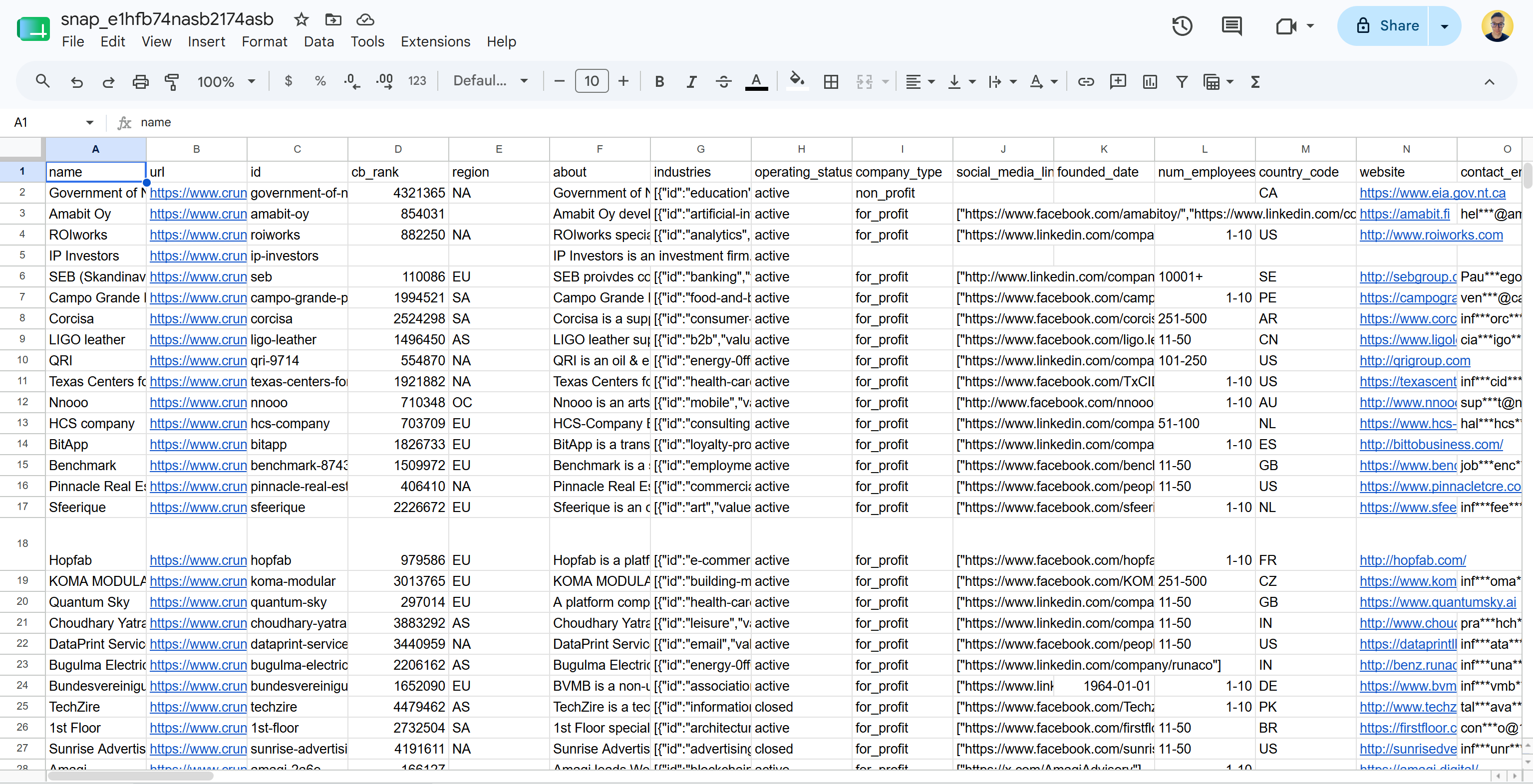
Task: Start video call camera icon
Action: [1286, 25]
